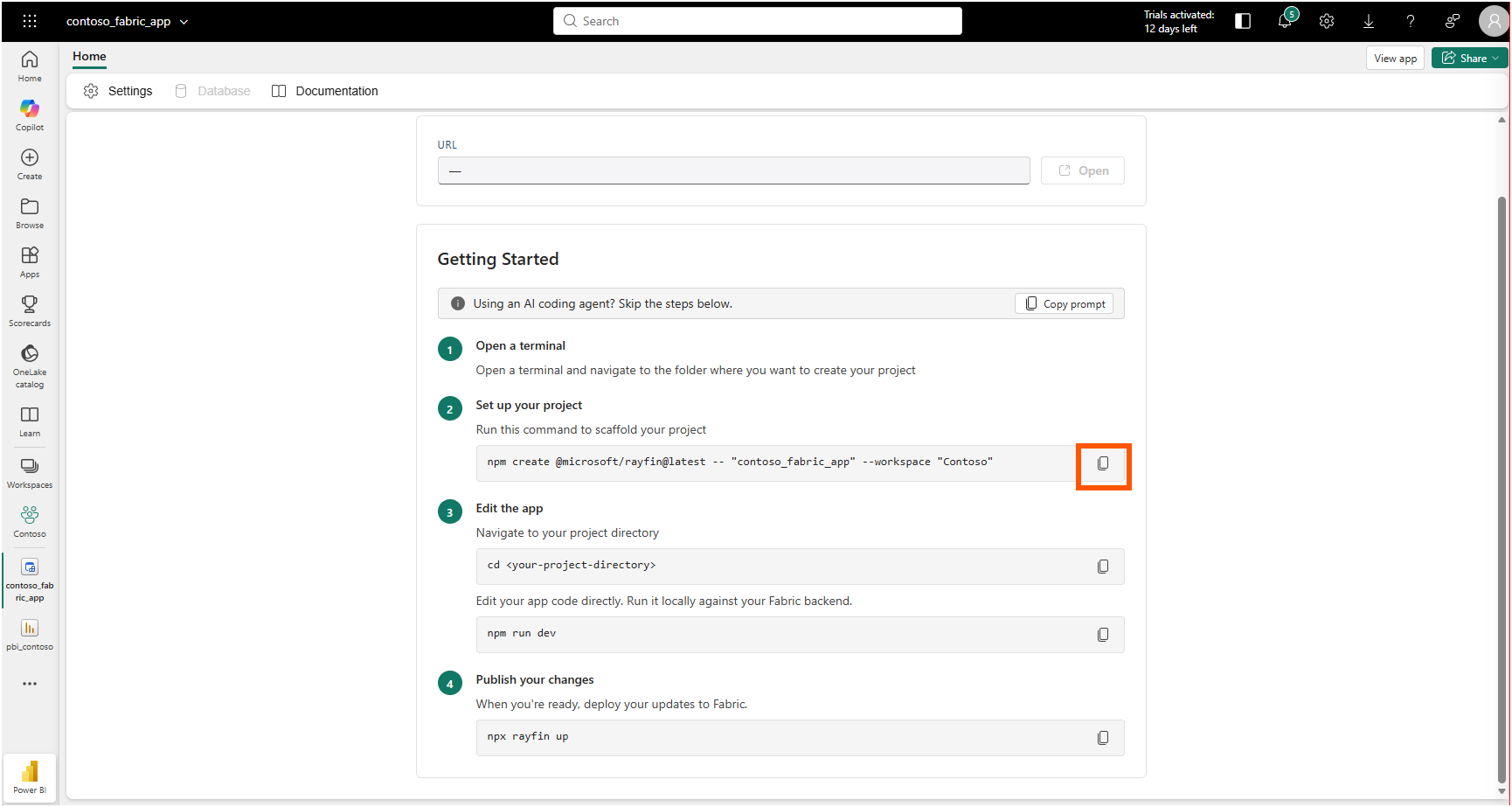Image resolution: width=1512 pixels, height=807 pixels.
Task: Toggle the side pane layout icon
Action: tap(1243, 21)
